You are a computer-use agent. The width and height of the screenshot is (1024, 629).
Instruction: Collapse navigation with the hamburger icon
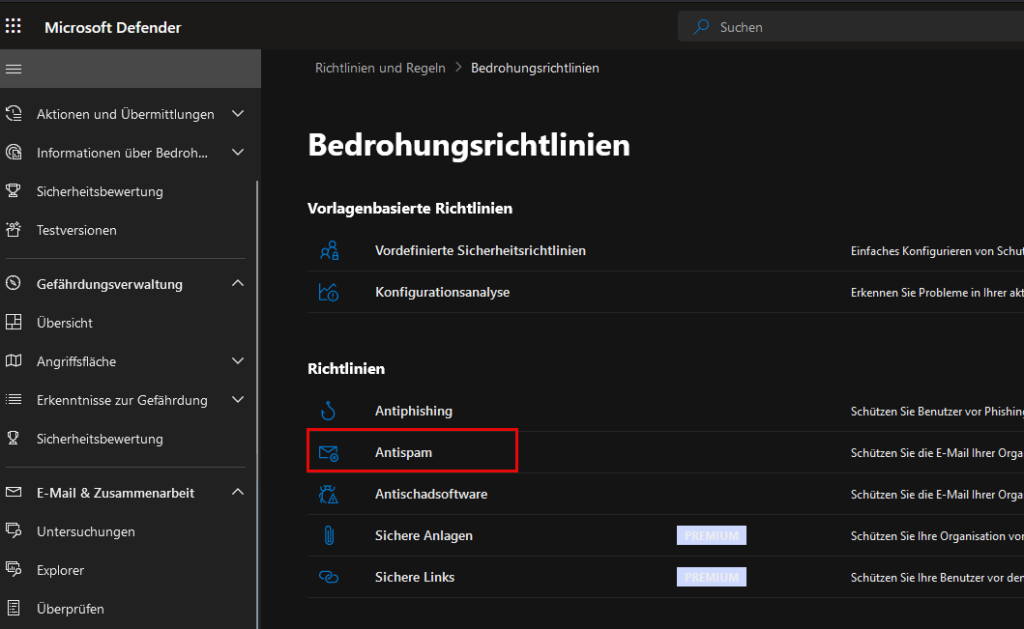[14, 69]
